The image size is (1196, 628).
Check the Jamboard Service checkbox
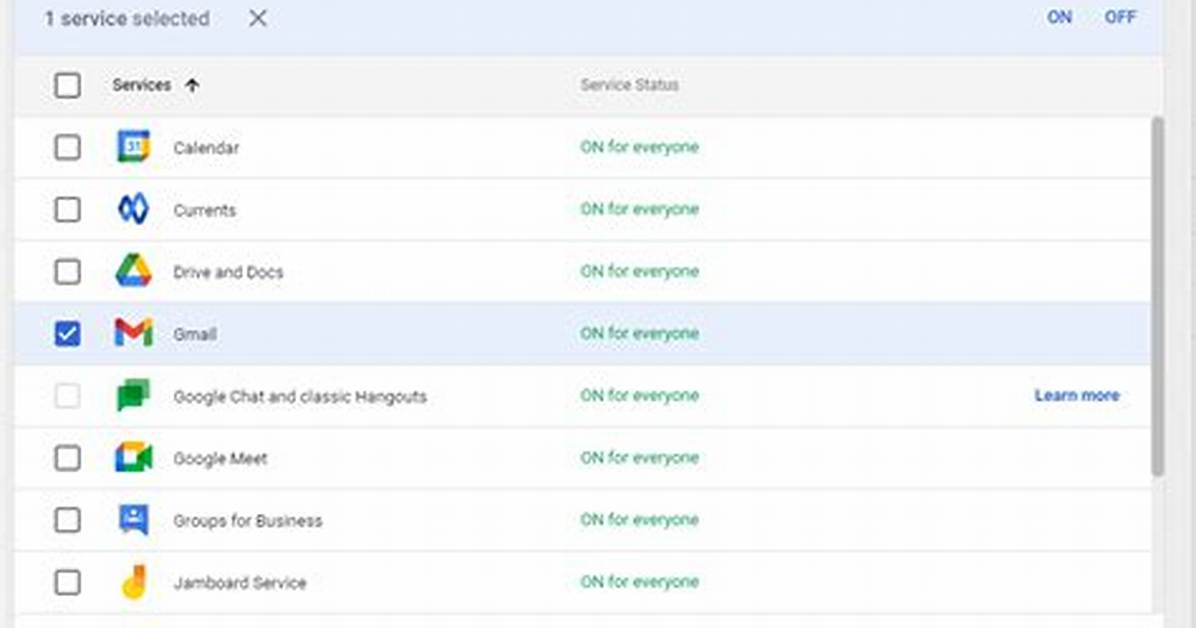point(67,582)
